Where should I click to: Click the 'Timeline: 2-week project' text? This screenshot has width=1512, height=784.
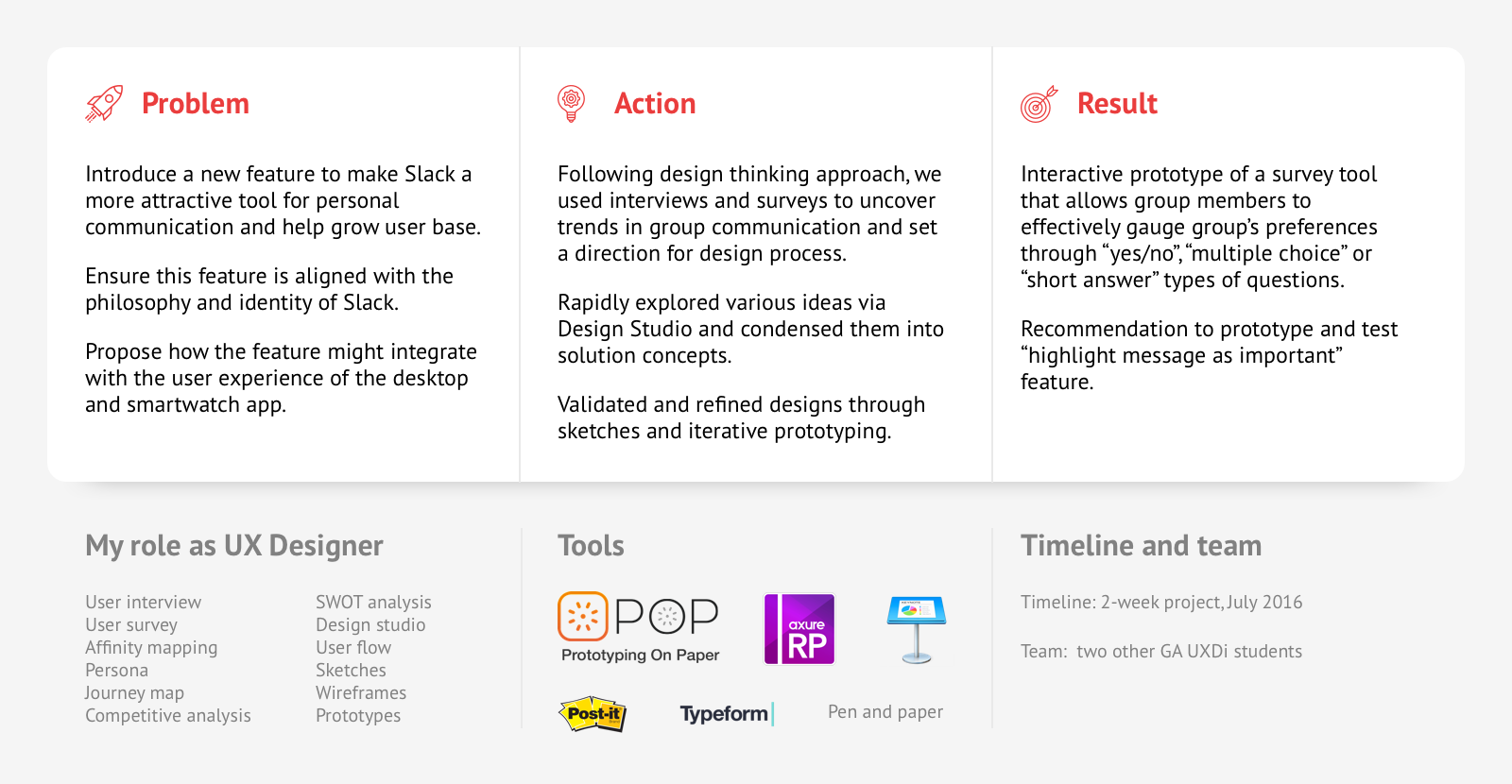[x=1121, y=603]
